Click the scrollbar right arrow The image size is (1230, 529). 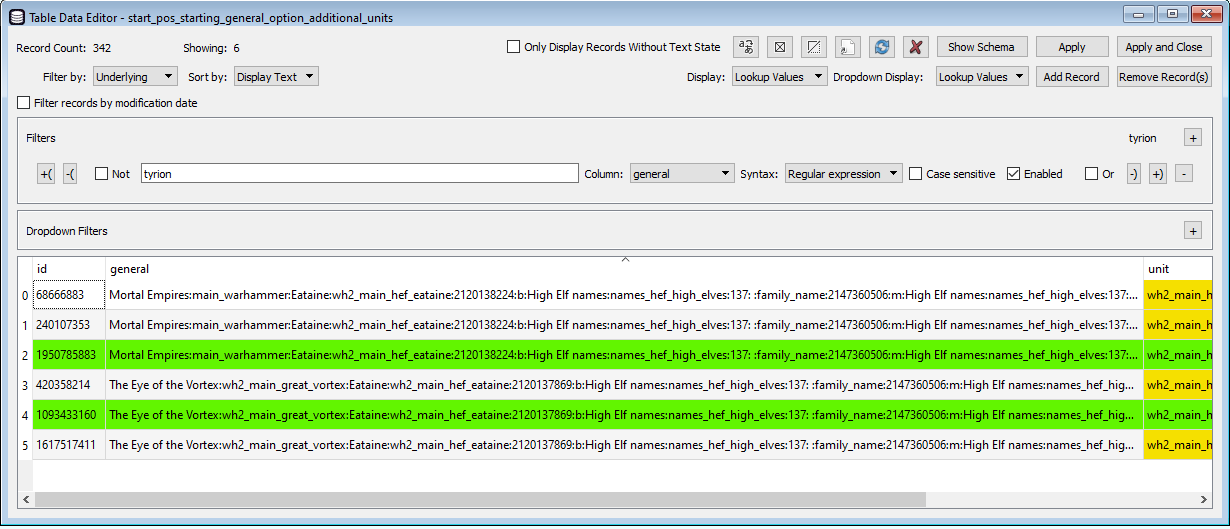pos(1204,499)
